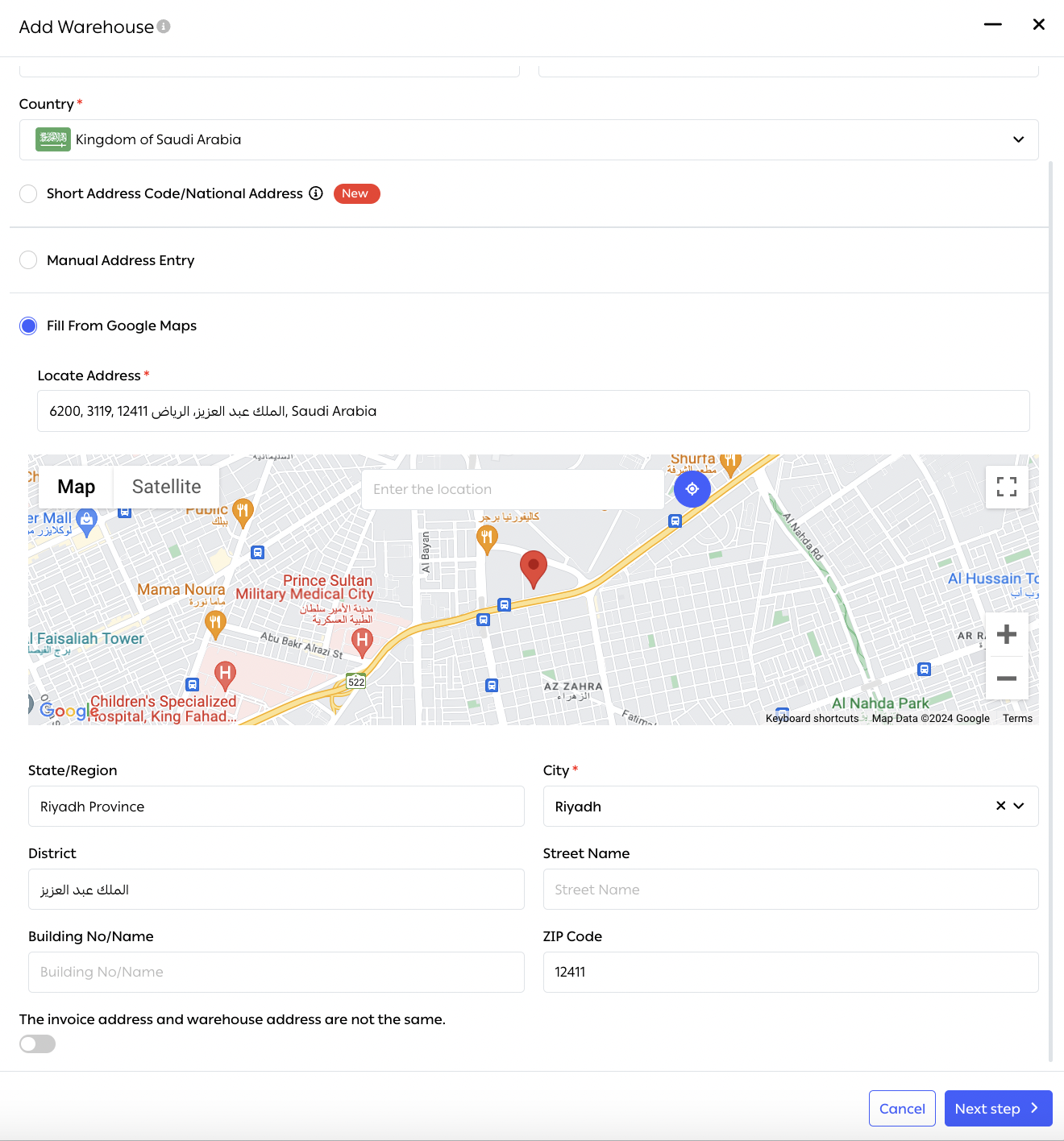This screenshot has width=1064, height=1141.
Task: Click the ZIP Code field
Action: click(791, 972)
